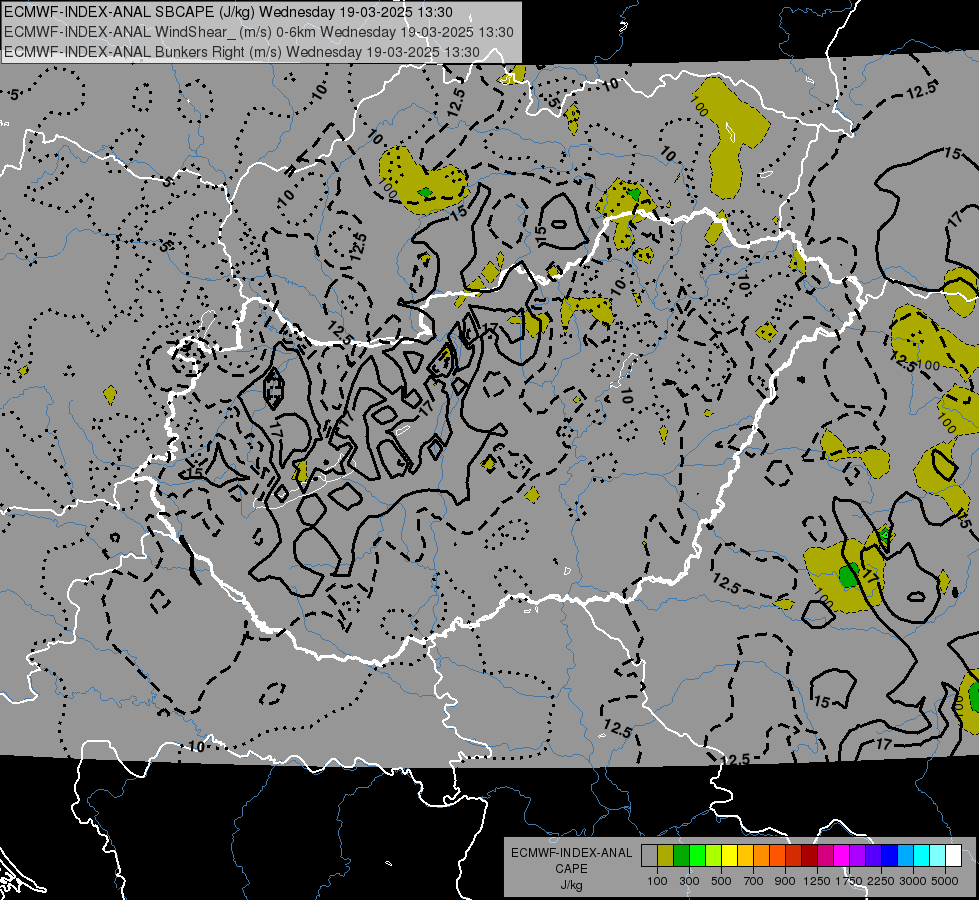Image resolution: width=979 pixels, height=900 pixels.
Task: Click the SBCAPE title line in the header
Action: (x=229, y=12)
